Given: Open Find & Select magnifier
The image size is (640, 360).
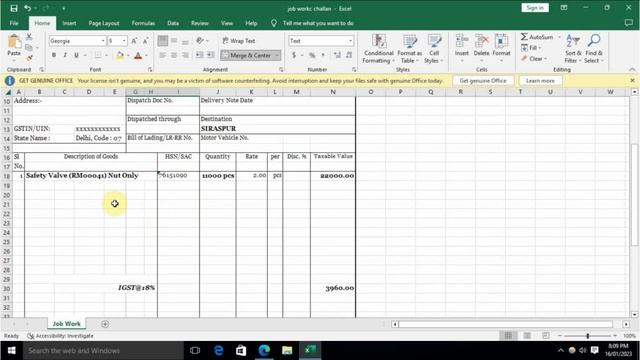Looking at the screenshot, I should click(593, 49).
